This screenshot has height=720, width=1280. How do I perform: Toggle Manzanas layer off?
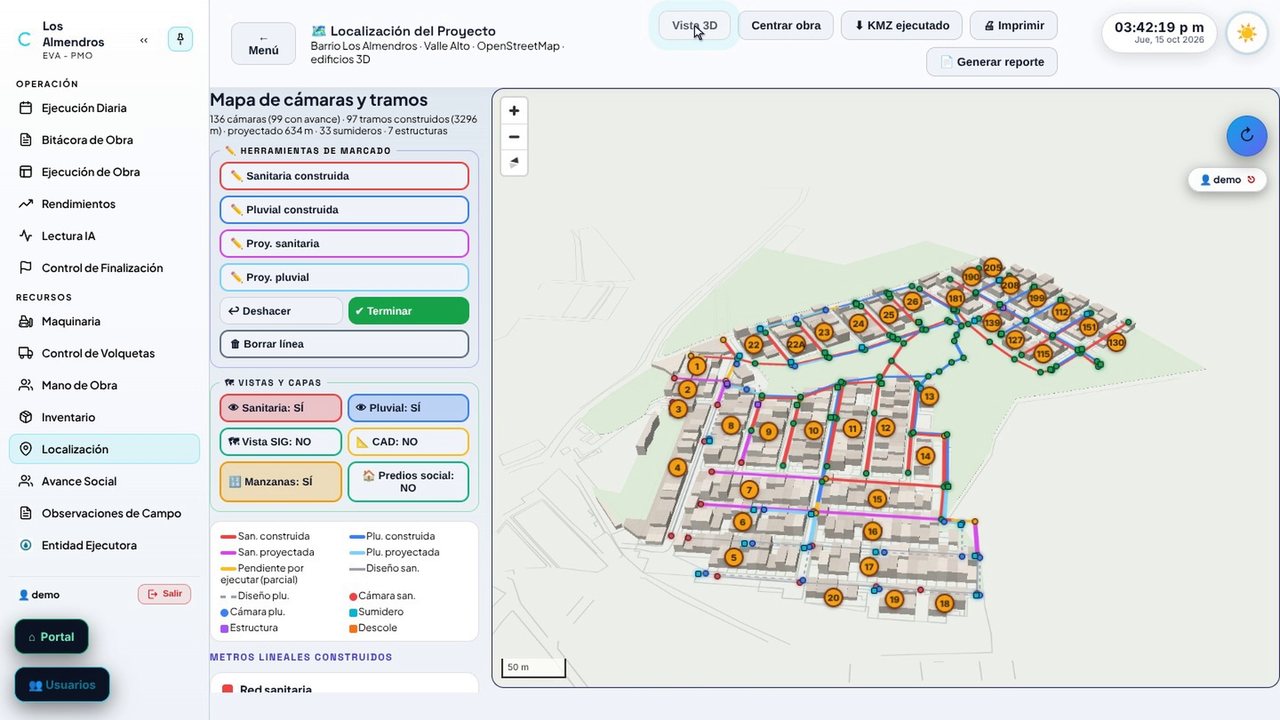[281, 482]
